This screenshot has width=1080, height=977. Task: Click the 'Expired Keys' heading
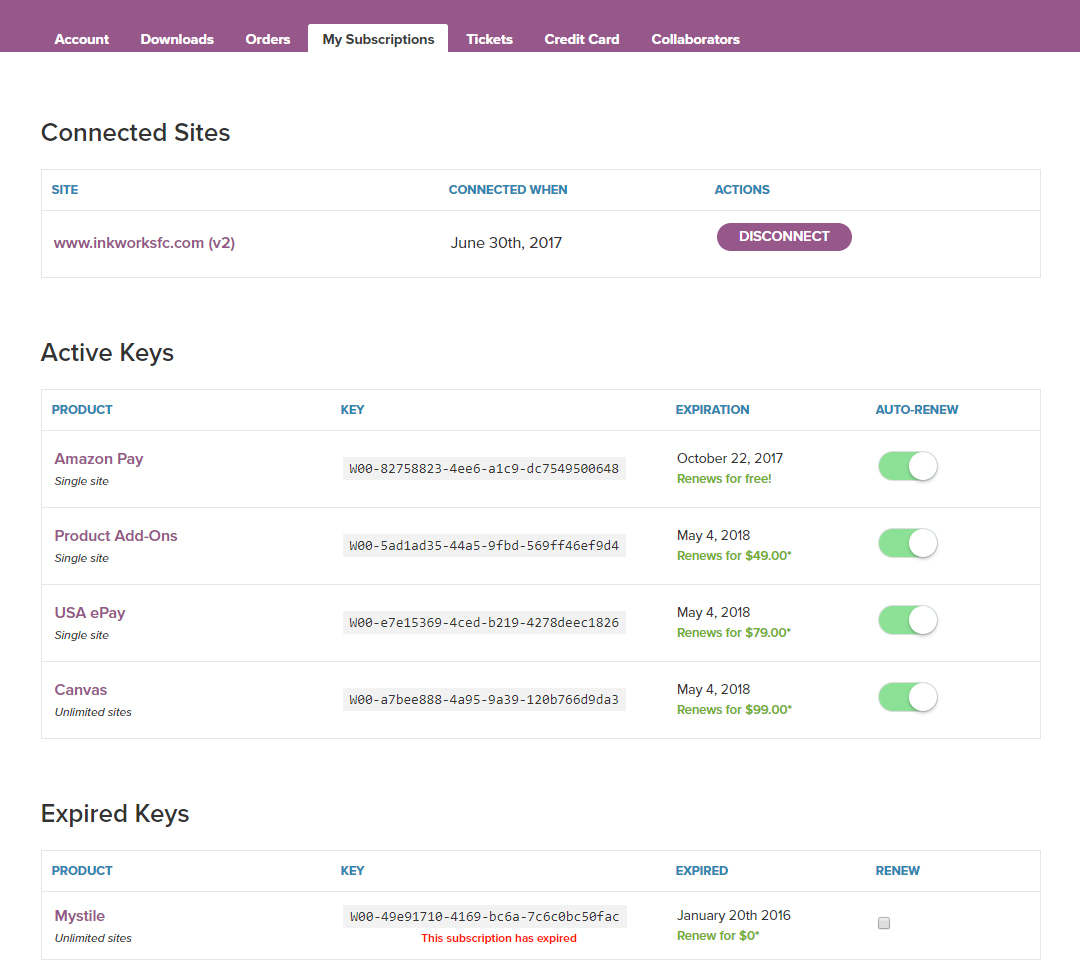coord(115,814)
